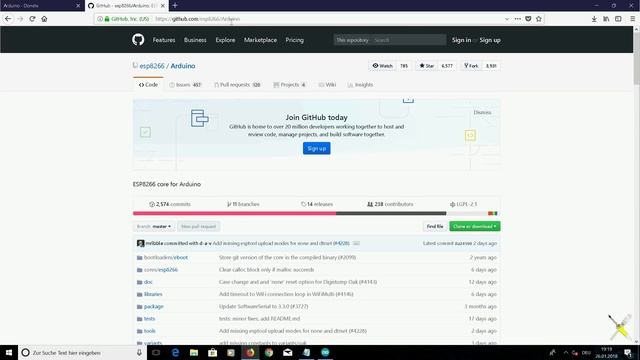Open File Explorer from taskbar
The image size is (640, 360).
tap(194, 353)
